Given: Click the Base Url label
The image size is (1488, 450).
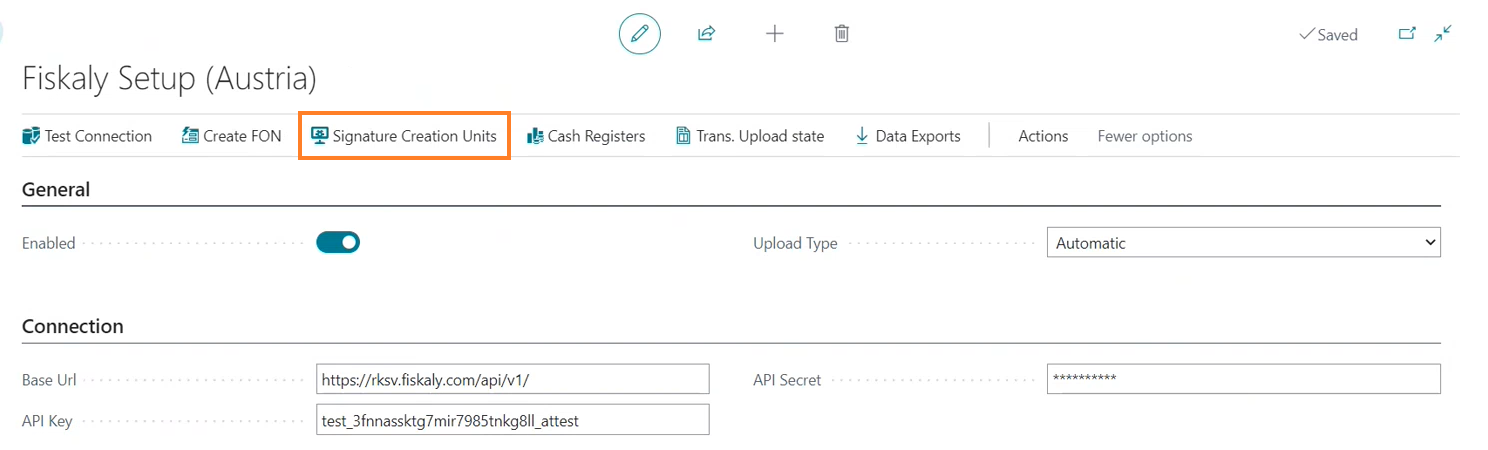Looking at the screenshot, I should click(x=49, y=380).
